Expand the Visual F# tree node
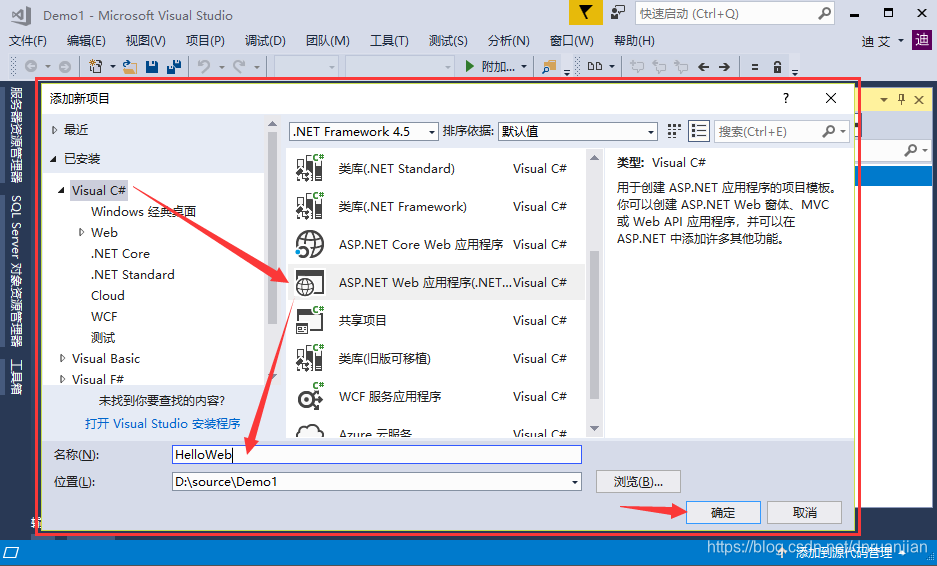The height and width of the screenshot is (566, 937). pyautogui.click(x=62, y=380)
